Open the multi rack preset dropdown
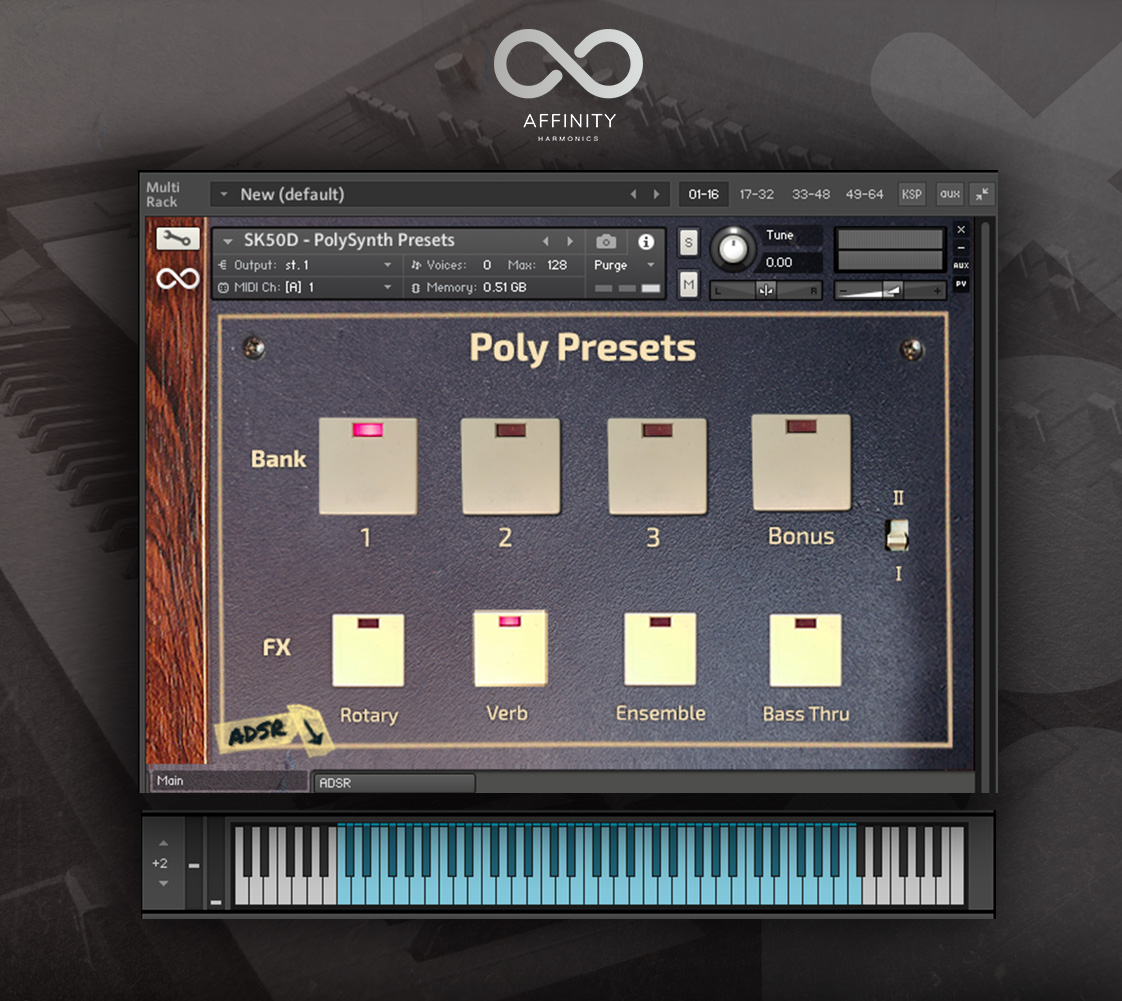 (224, 194)
